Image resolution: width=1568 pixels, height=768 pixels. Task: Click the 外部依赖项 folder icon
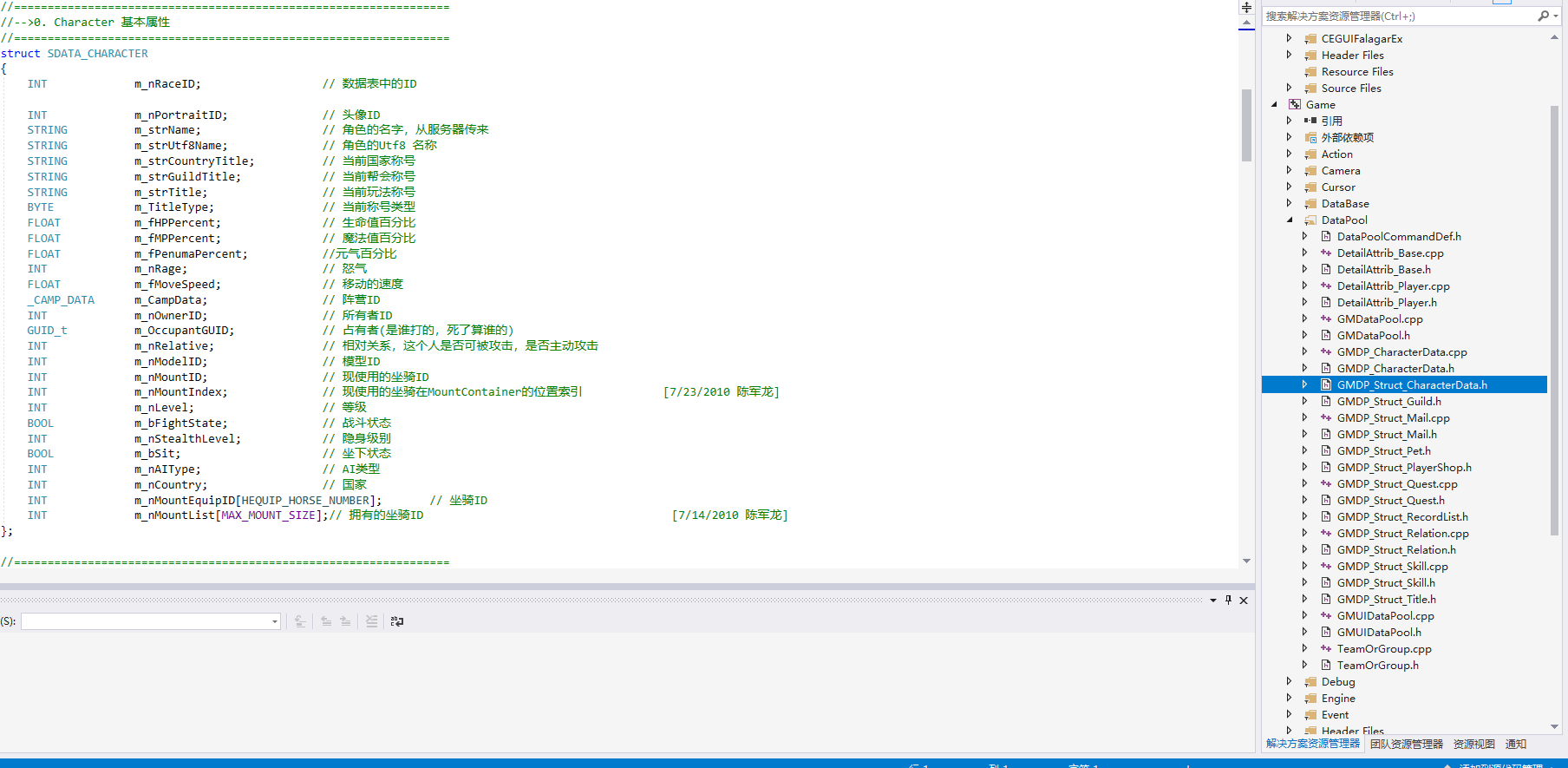pos(1310,138)
